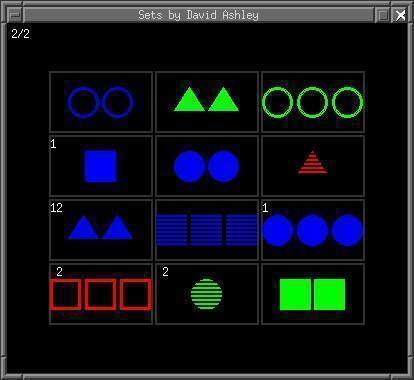Click the Sets by David Ashley title bar

click(199, 15)
